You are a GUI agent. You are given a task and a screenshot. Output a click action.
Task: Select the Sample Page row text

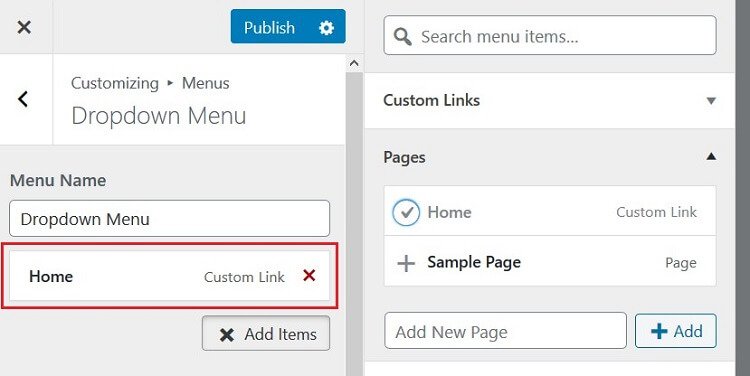click(474, 262)
